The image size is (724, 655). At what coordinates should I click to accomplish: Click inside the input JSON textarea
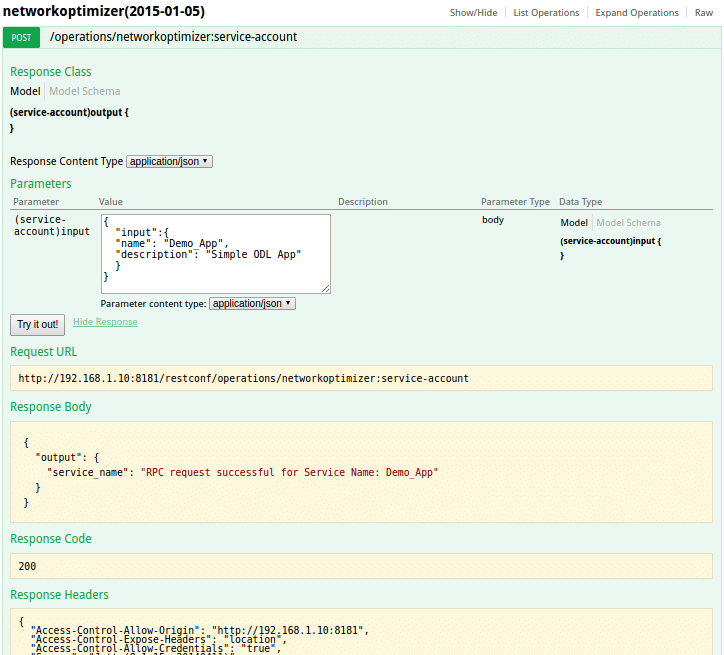[x=215, y=253]
